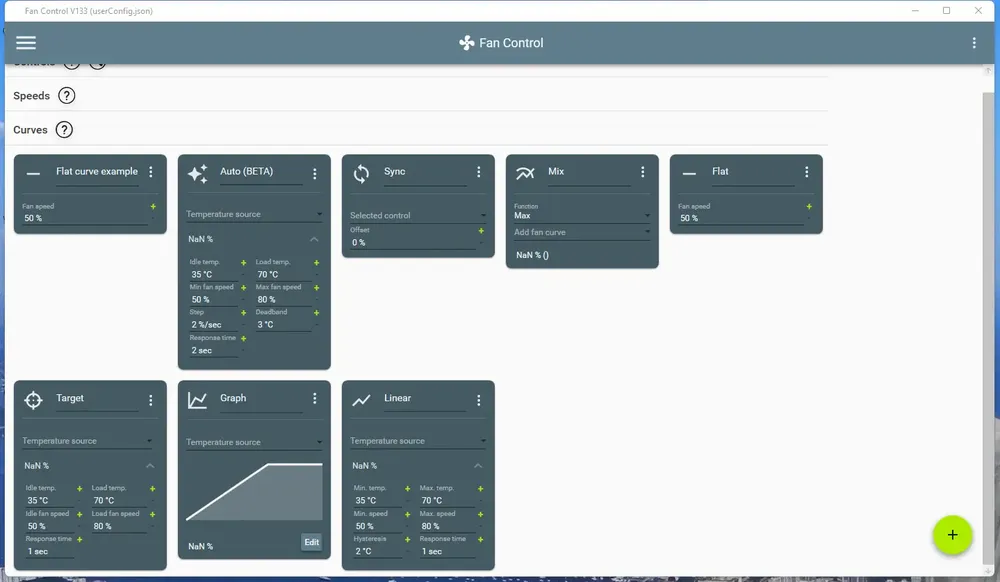Open the Mix card three-dot menu
The height and width of the screenshot is (582, 1000).
(642, 172)
